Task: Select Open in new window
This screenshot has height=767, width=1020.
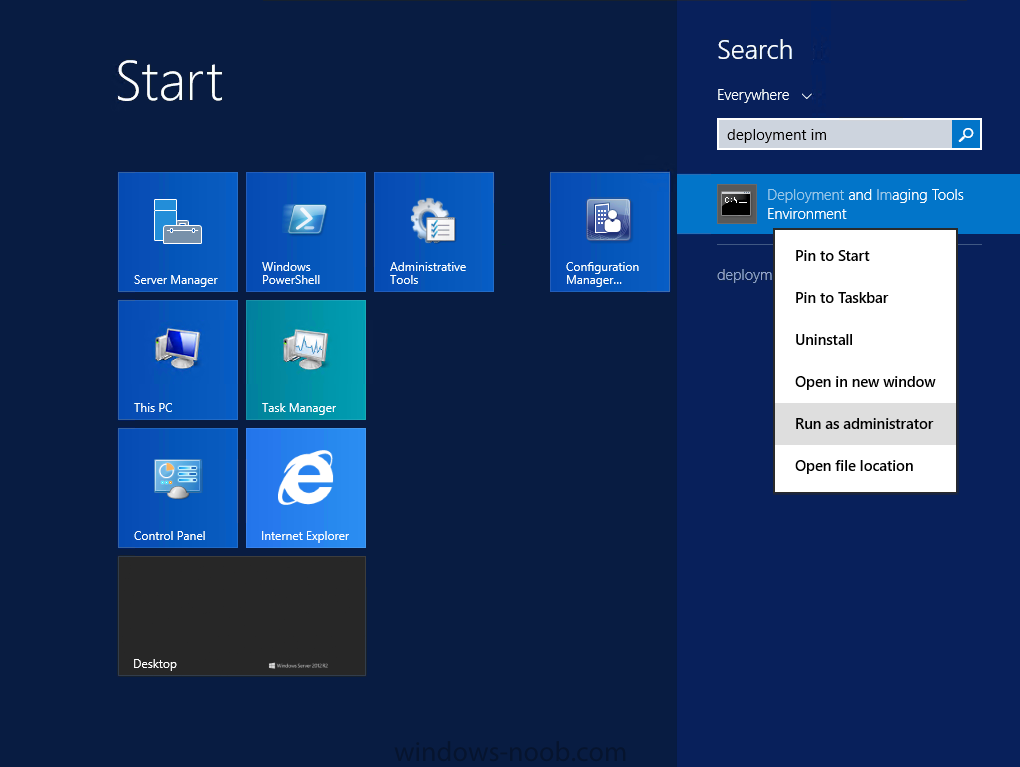Action: [865, 382]
